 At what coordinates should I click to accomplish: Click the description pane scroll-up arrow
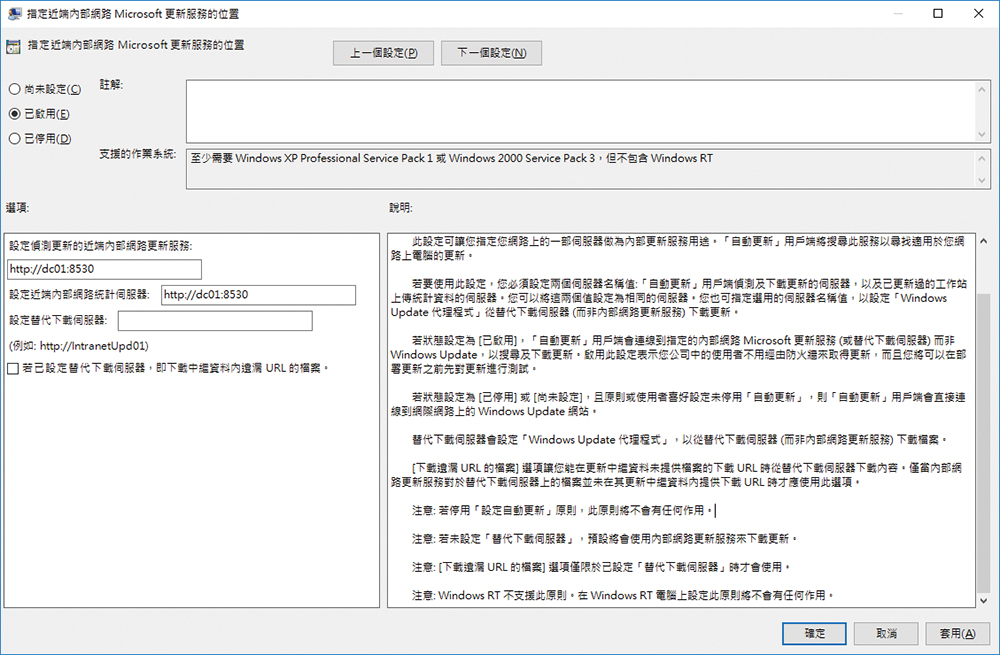[x=983, y=241]
